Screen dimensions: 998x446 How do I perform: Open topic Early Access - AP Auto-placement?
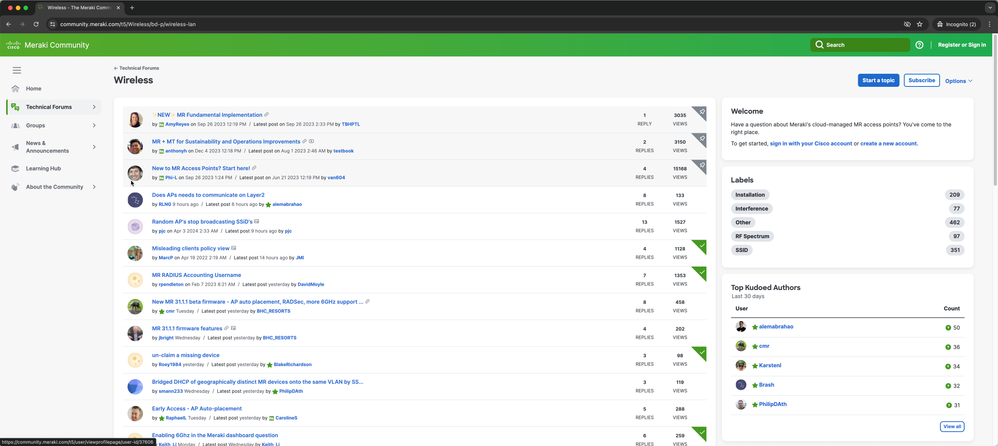coord(197,408)
